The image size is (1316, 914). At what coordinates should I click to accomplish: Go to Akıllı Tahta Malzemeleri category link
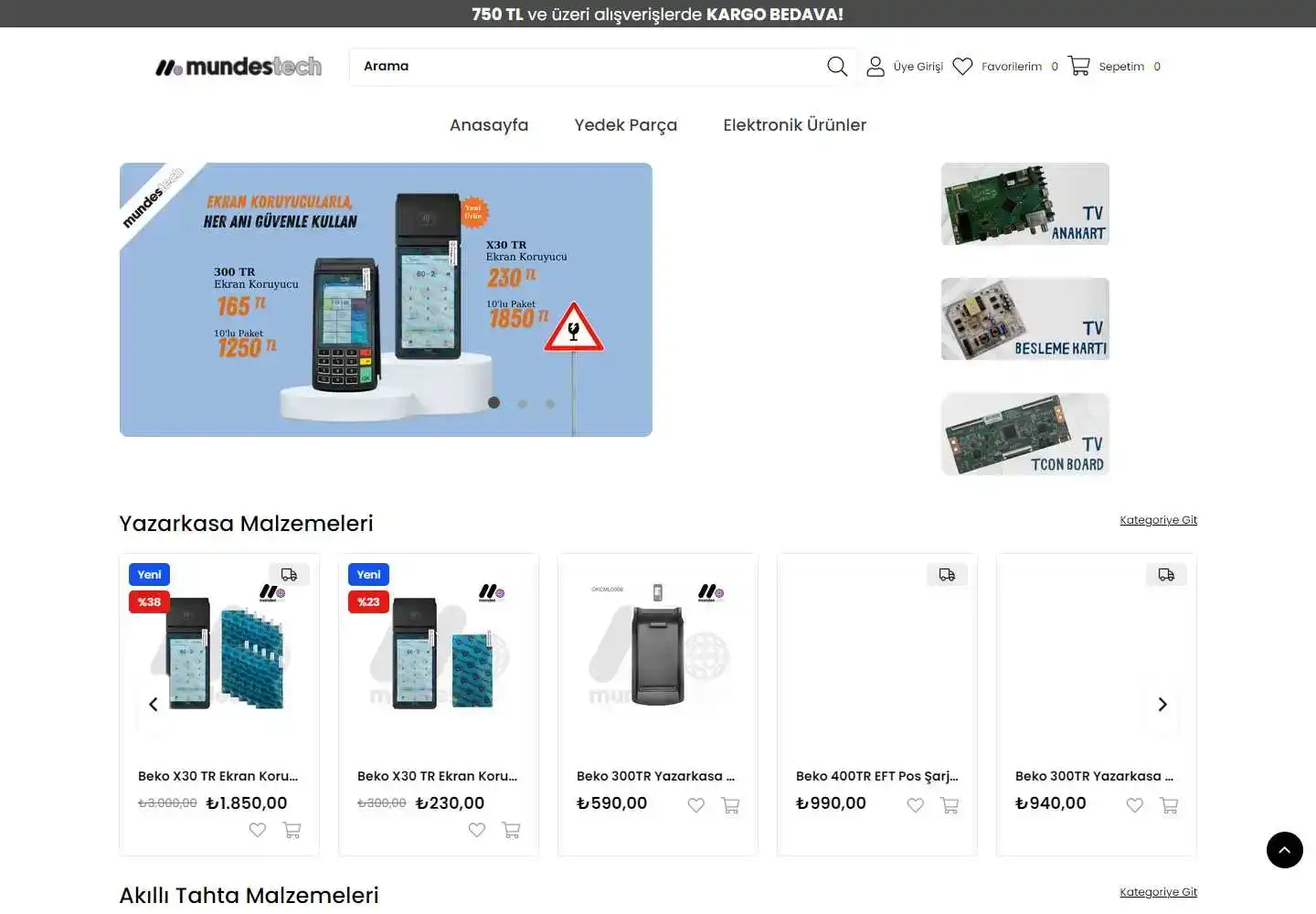pyautogui.click(x=1159, y=892)
